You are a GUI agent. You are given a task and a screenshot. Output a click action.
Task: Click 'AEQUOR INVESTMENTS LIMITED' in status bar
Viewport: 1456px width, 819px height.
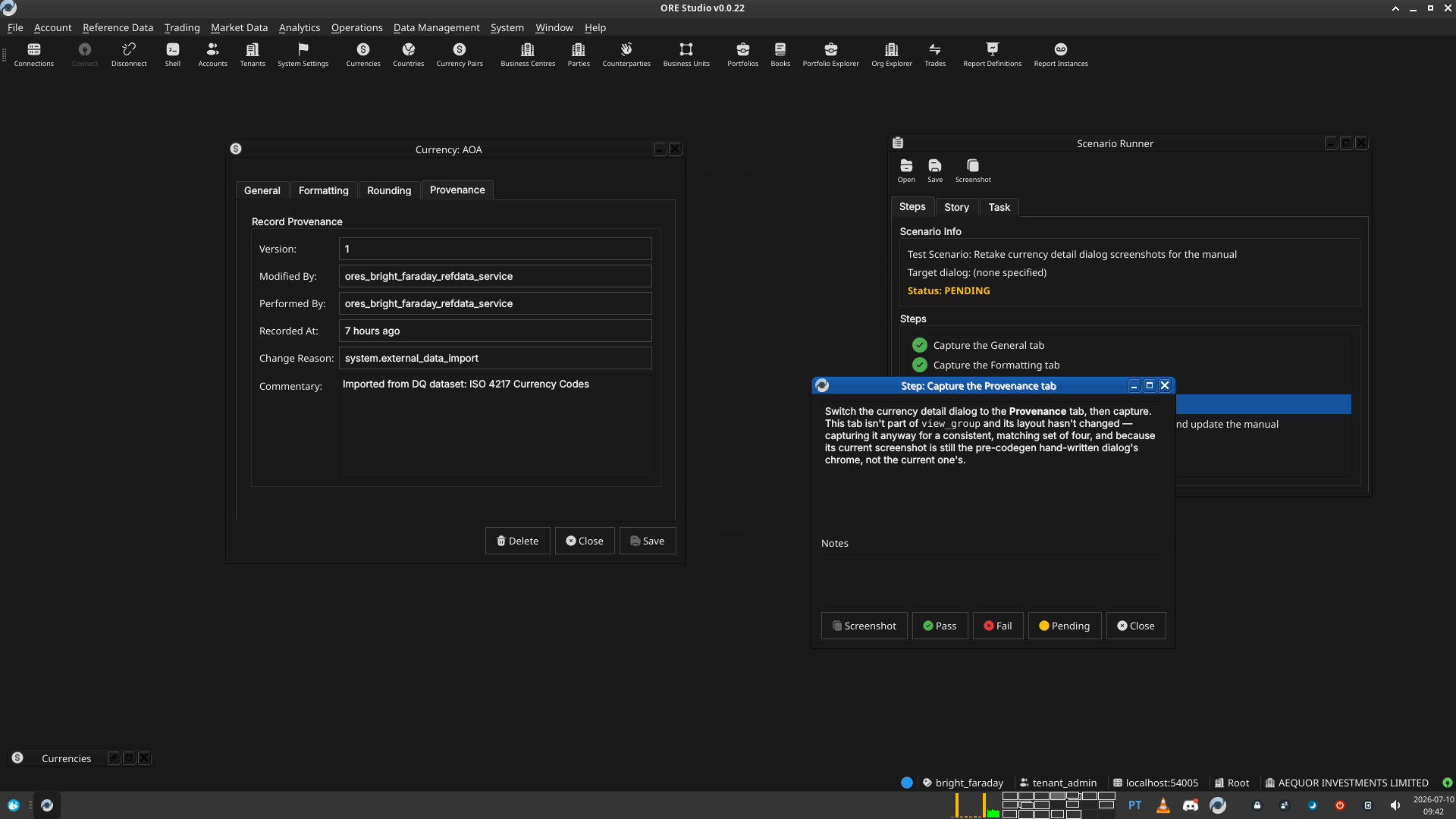pos(1353,783)
